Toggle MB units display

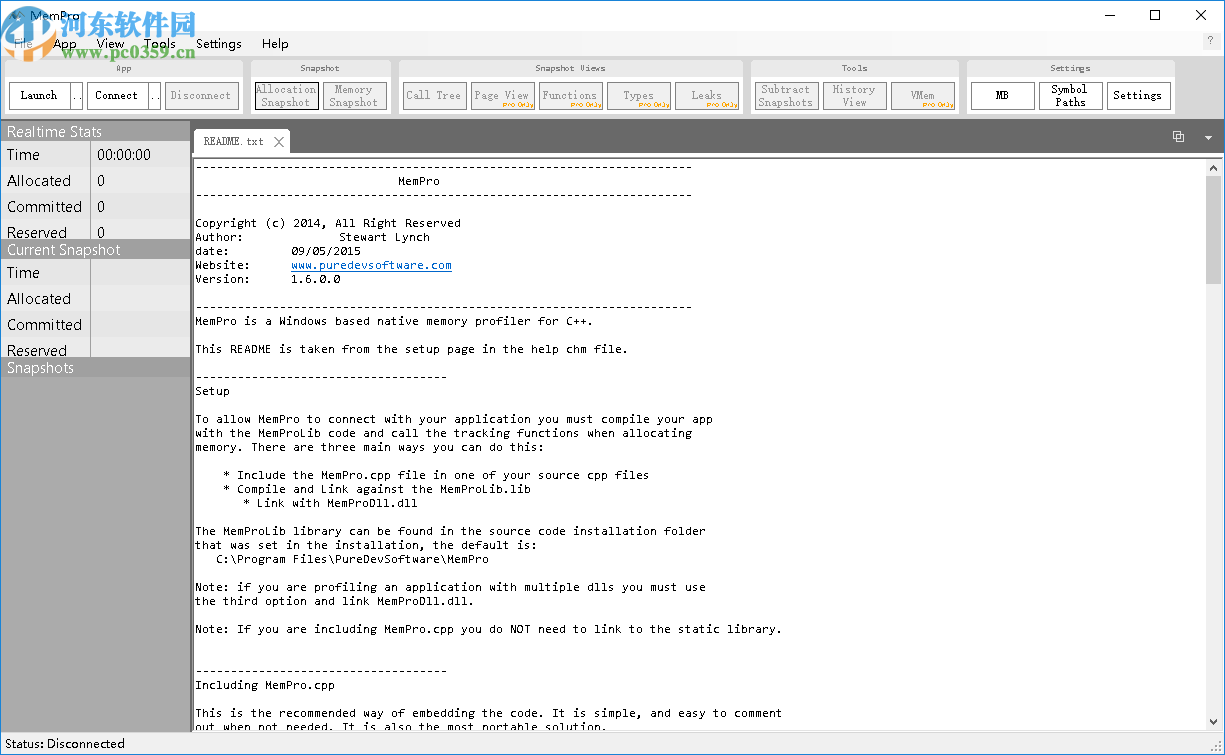pyautogui.click(x=1002, y=95)
